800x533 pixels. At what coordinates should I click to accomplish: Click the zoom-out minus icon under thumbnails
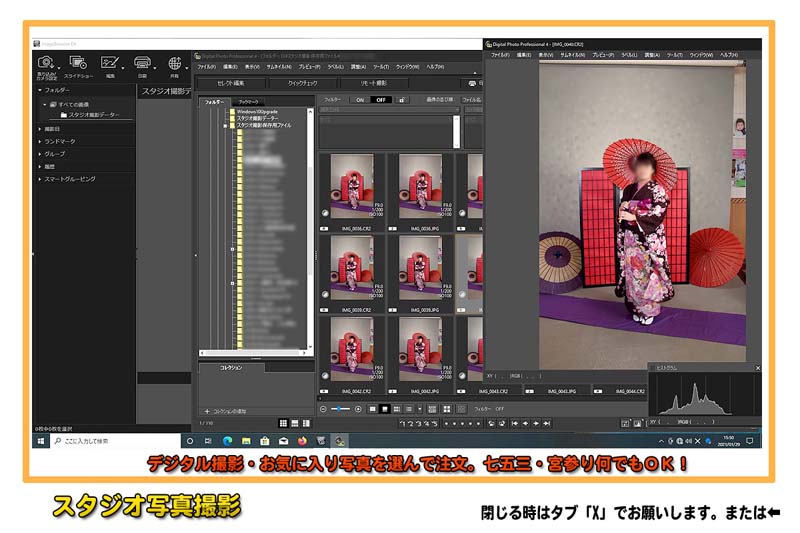(x=323, y=409)
